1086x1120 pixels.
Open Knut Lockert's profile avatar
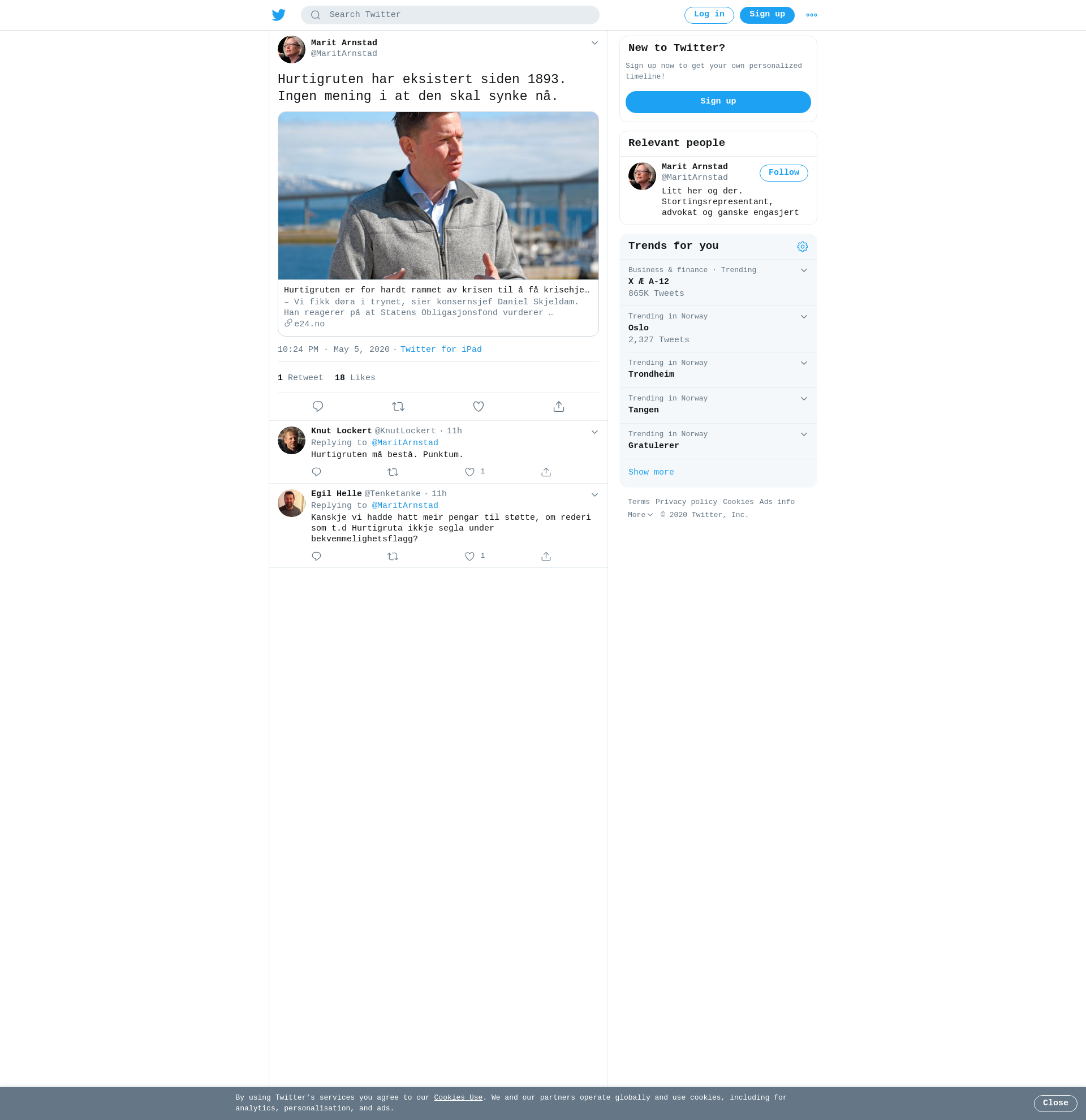291,441
